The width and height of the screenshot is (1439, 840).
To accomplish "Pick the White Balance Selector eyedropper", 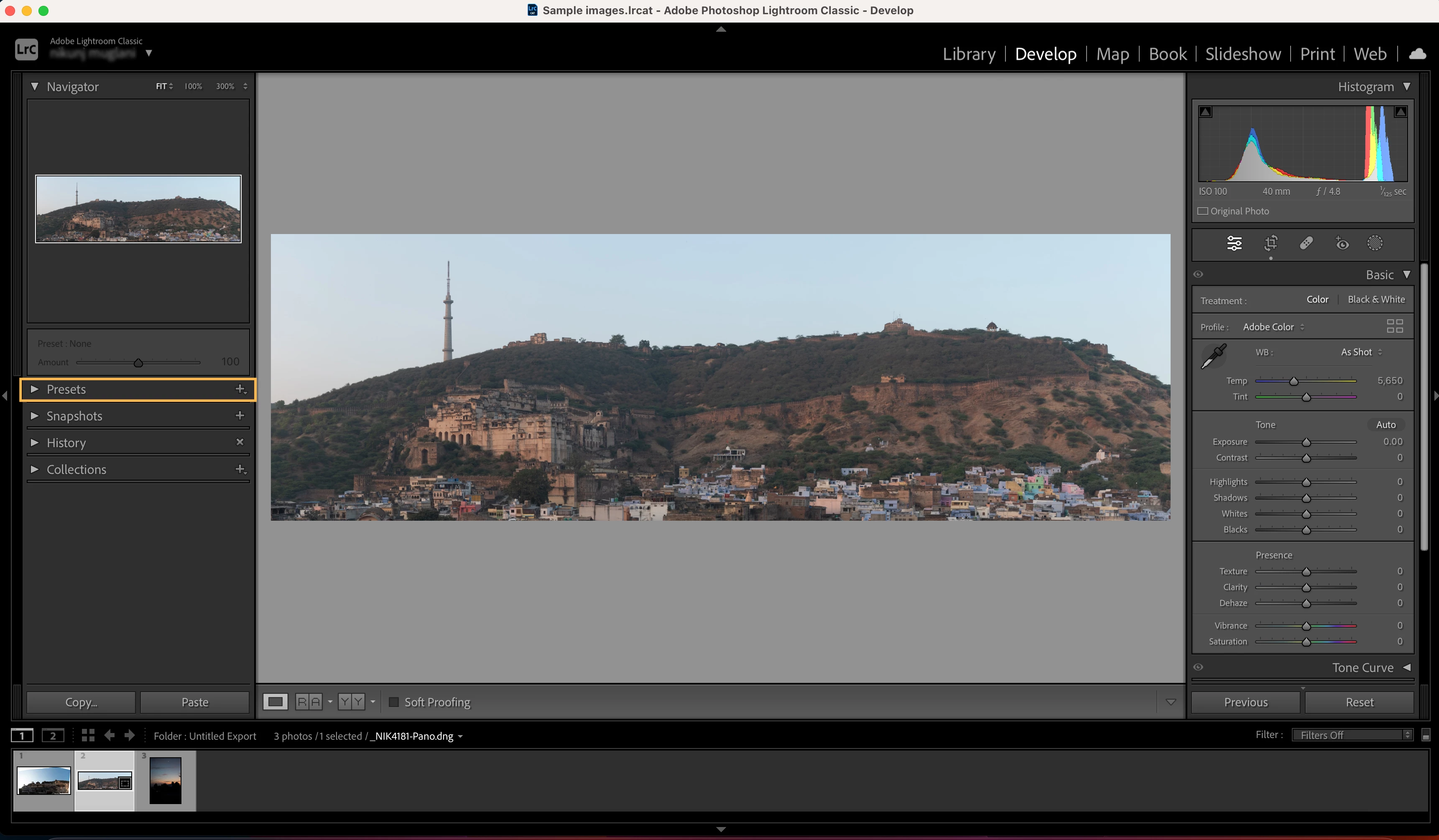I will click(1213, 356).
